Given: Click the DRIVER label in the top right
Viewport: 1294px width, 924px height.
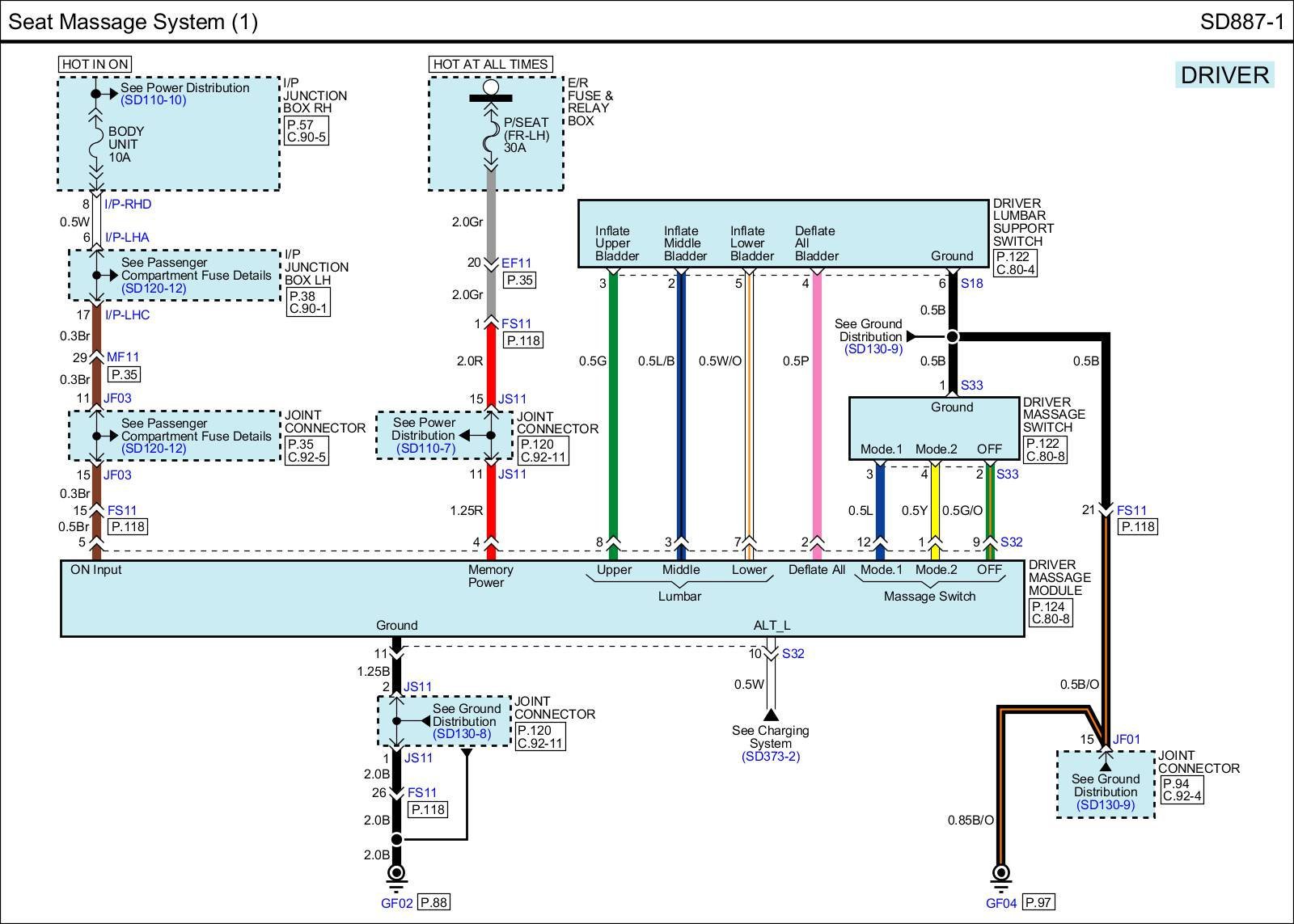Looking at the screenshot, I should pos(1224,75).
